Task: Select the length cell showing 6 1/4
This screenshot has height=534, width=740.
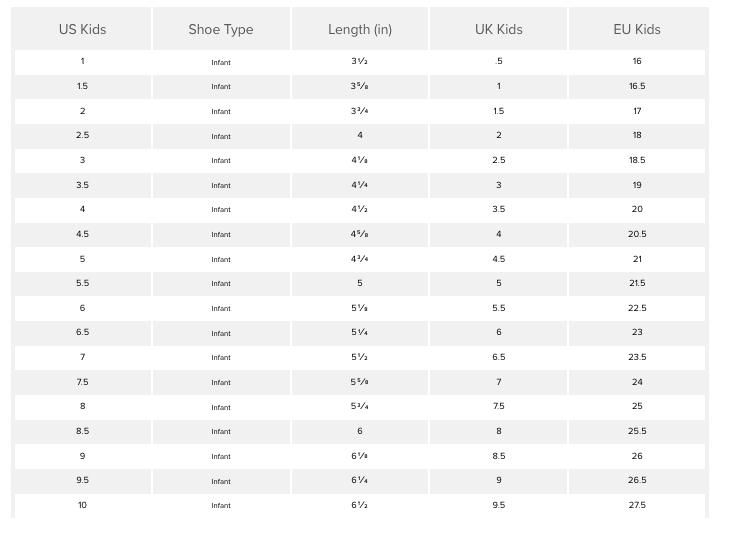Action: [360, 481]
